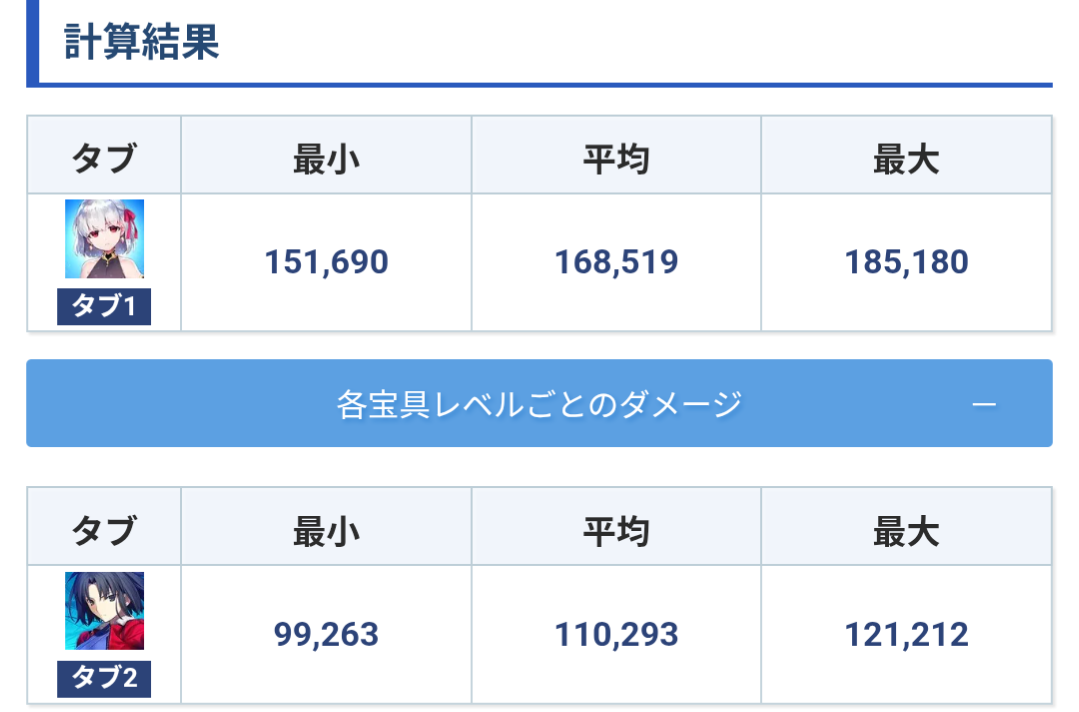Click the 最小 header in the first table

[326, 159]
